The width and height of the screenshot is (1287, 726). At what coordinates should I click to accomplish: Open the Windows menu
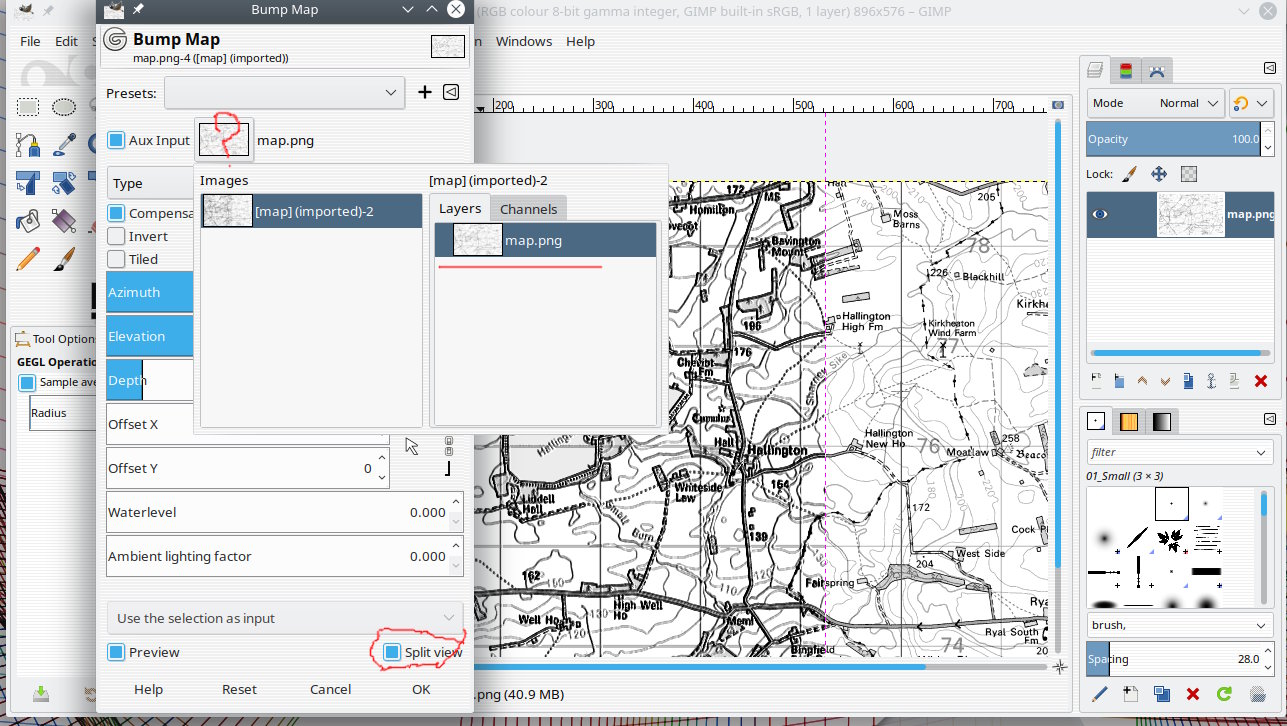pyautogui.click(x=523, y=41)
